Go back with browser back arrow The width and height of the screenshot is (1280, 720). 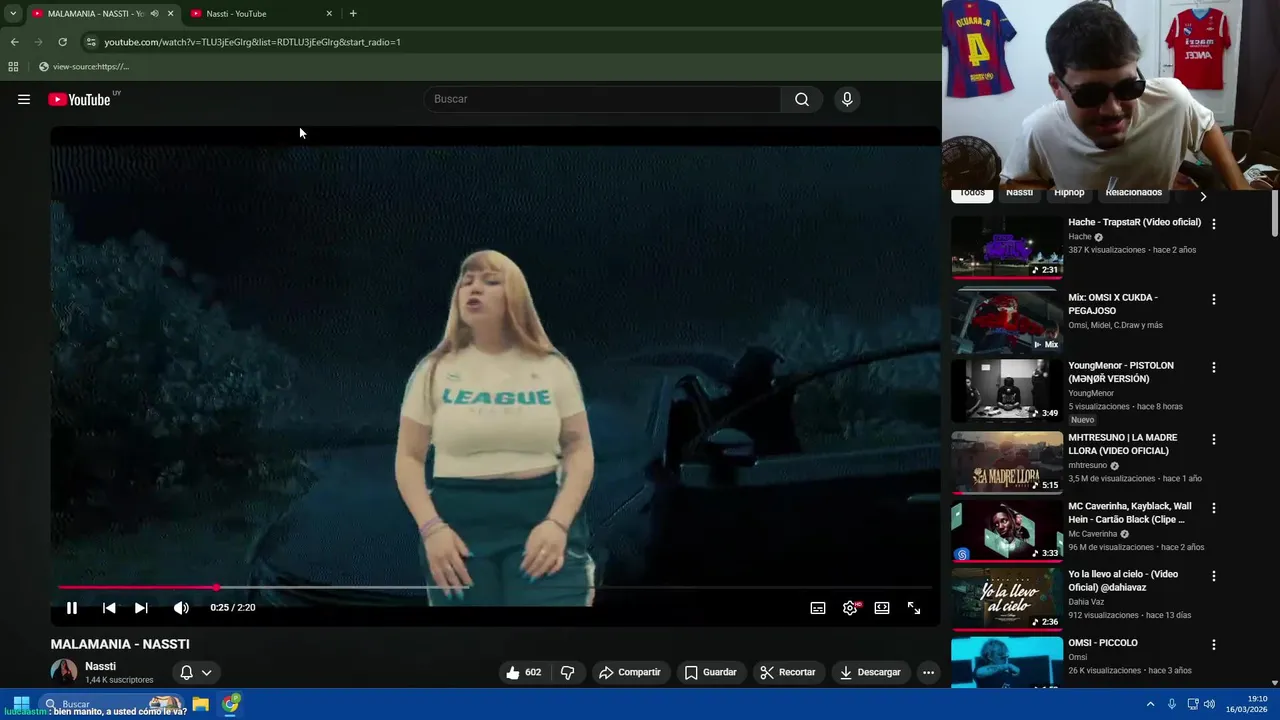[14, 42]
